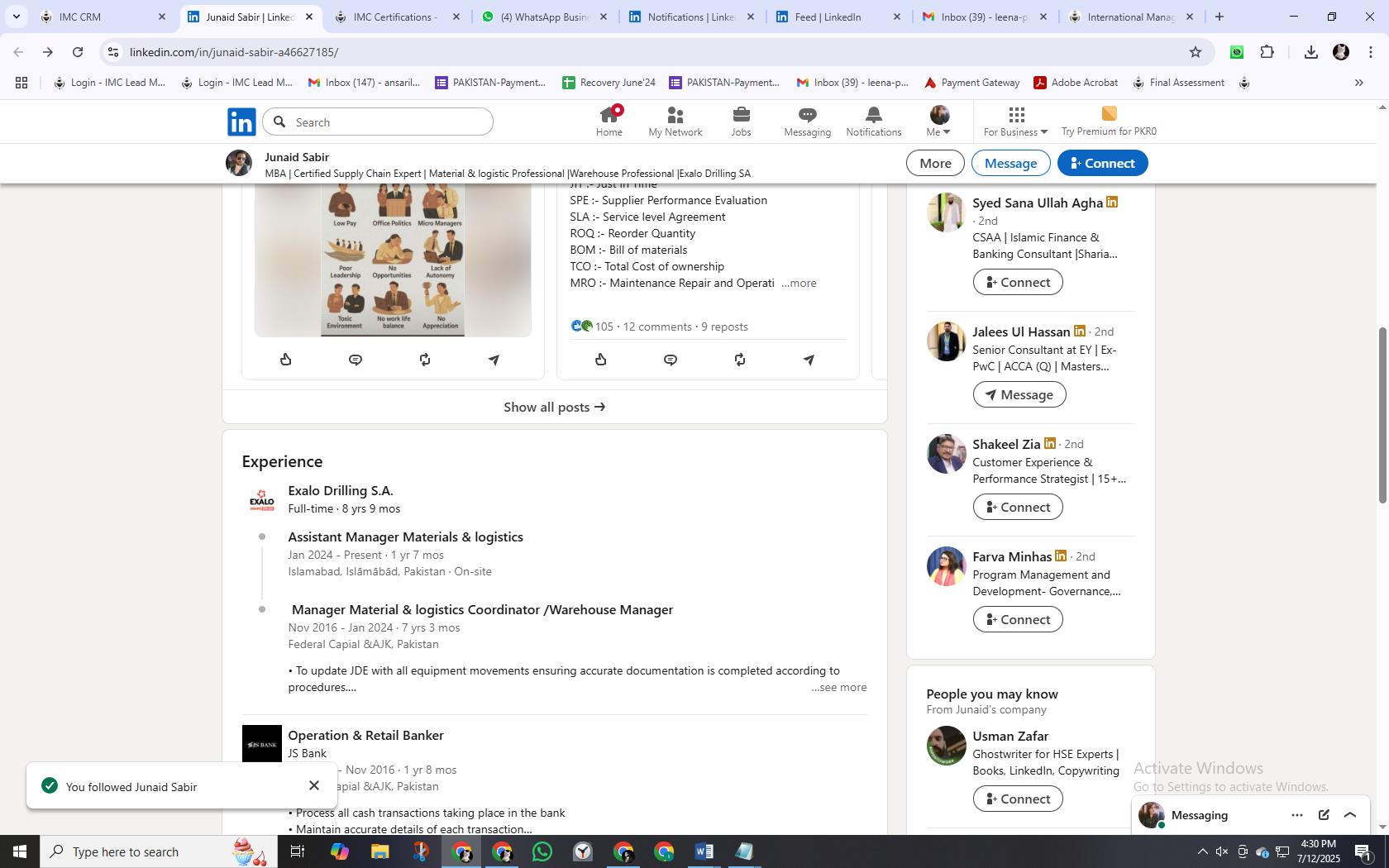Image resolution: width=1389 pixels, height=868 pixels.
Task: Open Payment Gateway bookmark
Action: (971, 83)
